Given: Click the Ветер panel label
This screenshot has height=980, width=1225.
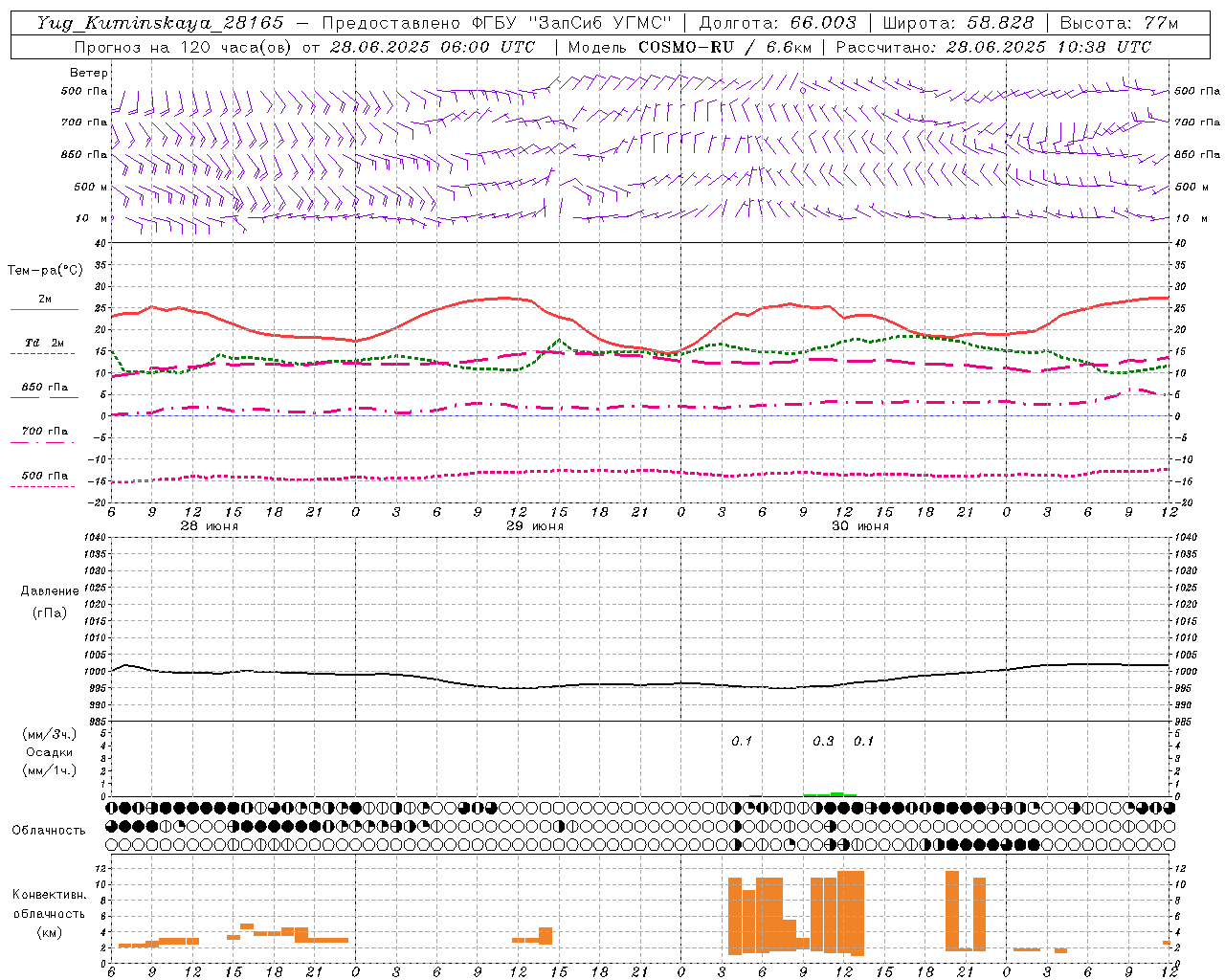Looking at the screenshot, I should [89, 73].
